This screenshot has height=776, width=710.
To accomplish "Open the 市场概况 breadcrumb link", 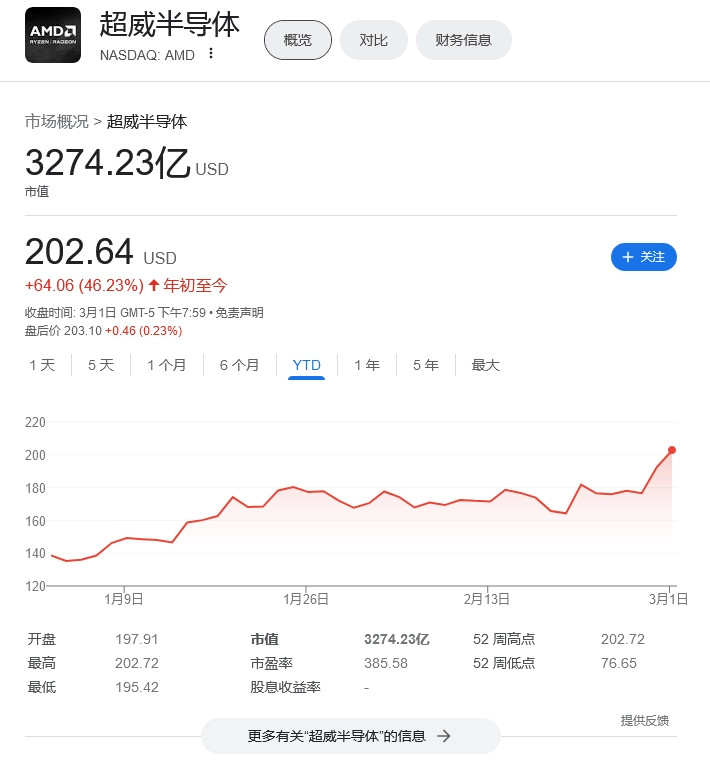I will click(x=57, y=122).
